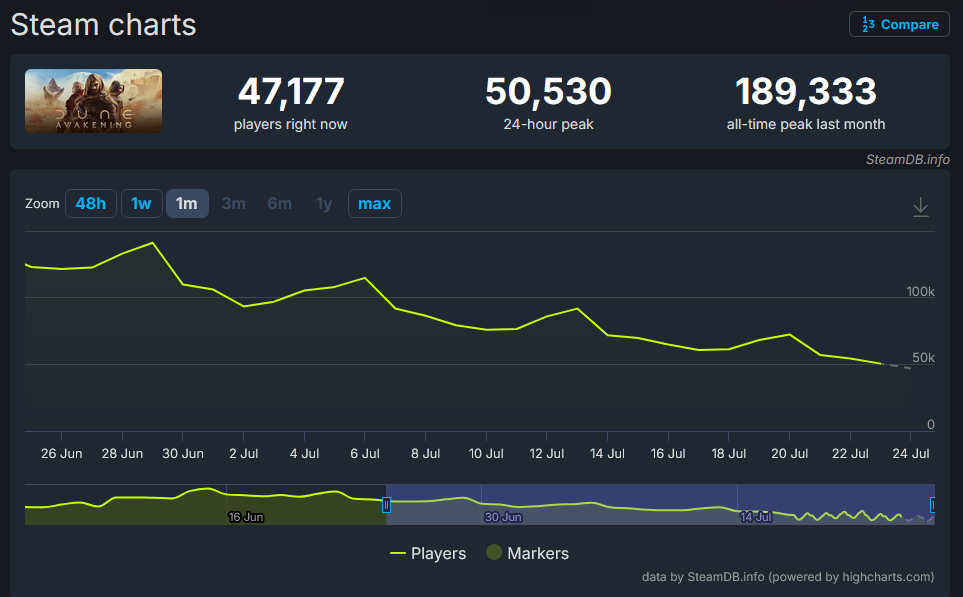Choose the 3m zoom option

(233, 203)
